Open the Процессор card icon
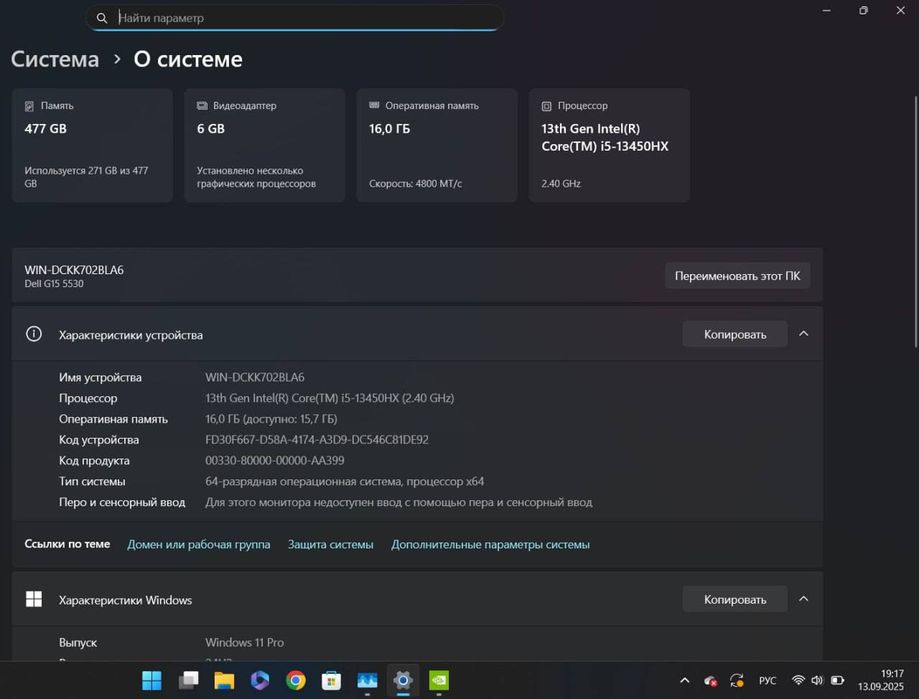Image resolution: width=919 pixels, height=699 pixels. [x=546, y=106]
